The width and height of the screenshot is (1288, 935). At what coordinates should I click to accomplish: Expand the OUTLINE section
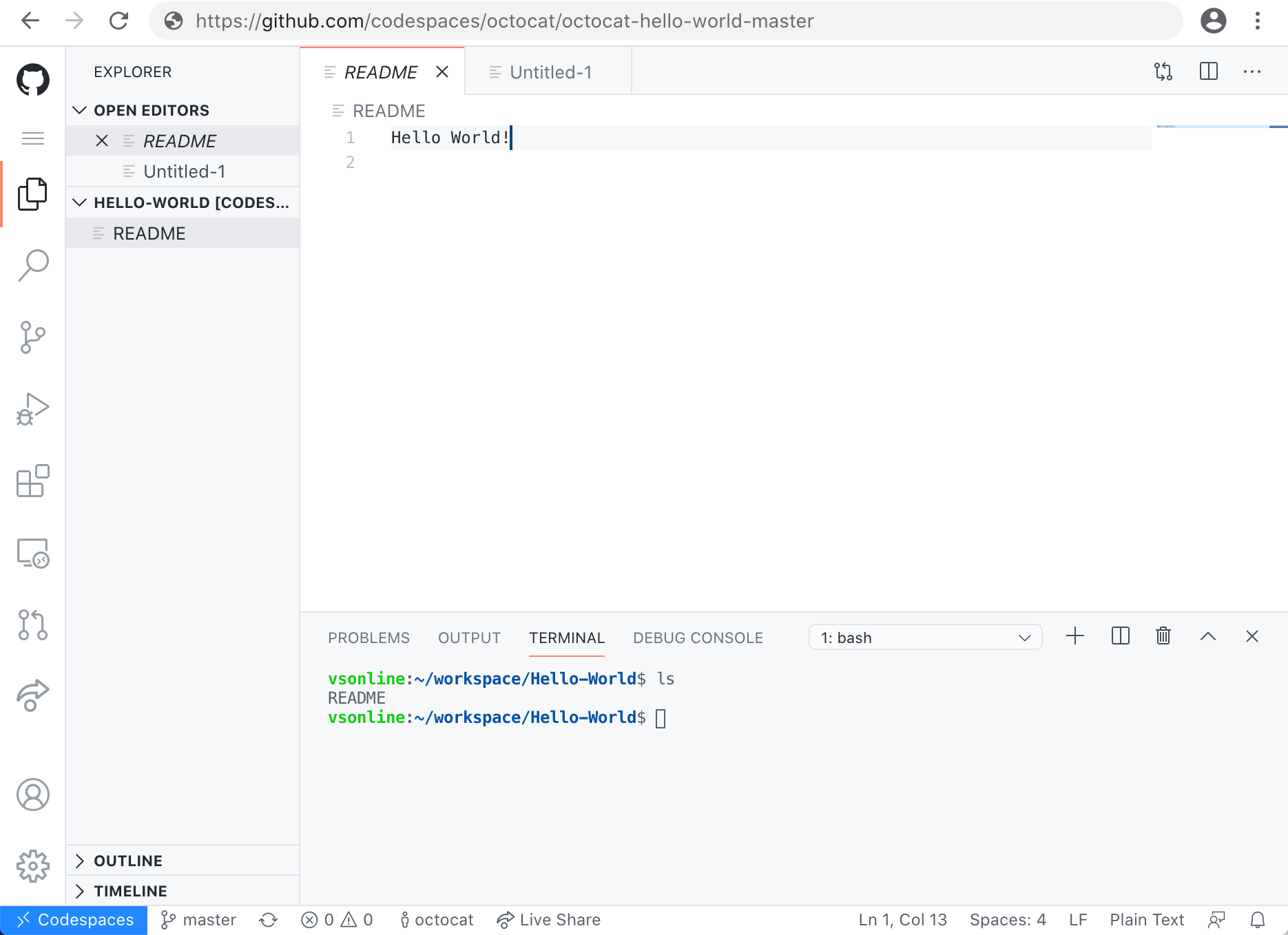click(x=127, y=860)
